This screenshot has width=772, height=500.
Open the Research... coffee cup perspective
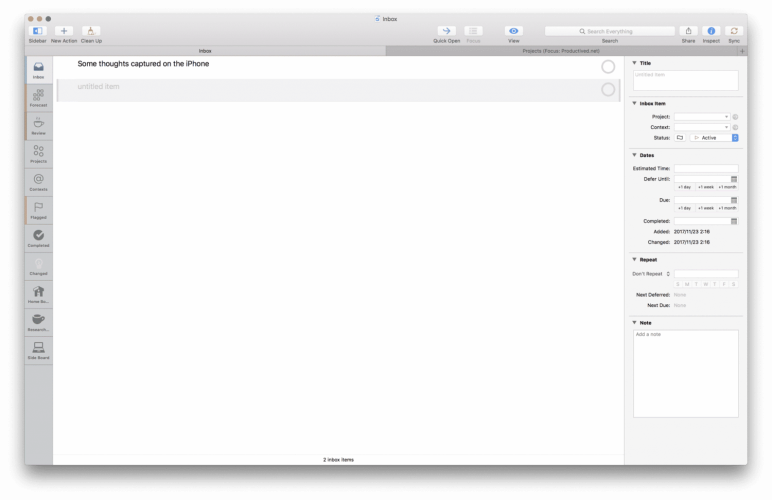(38, 322)
